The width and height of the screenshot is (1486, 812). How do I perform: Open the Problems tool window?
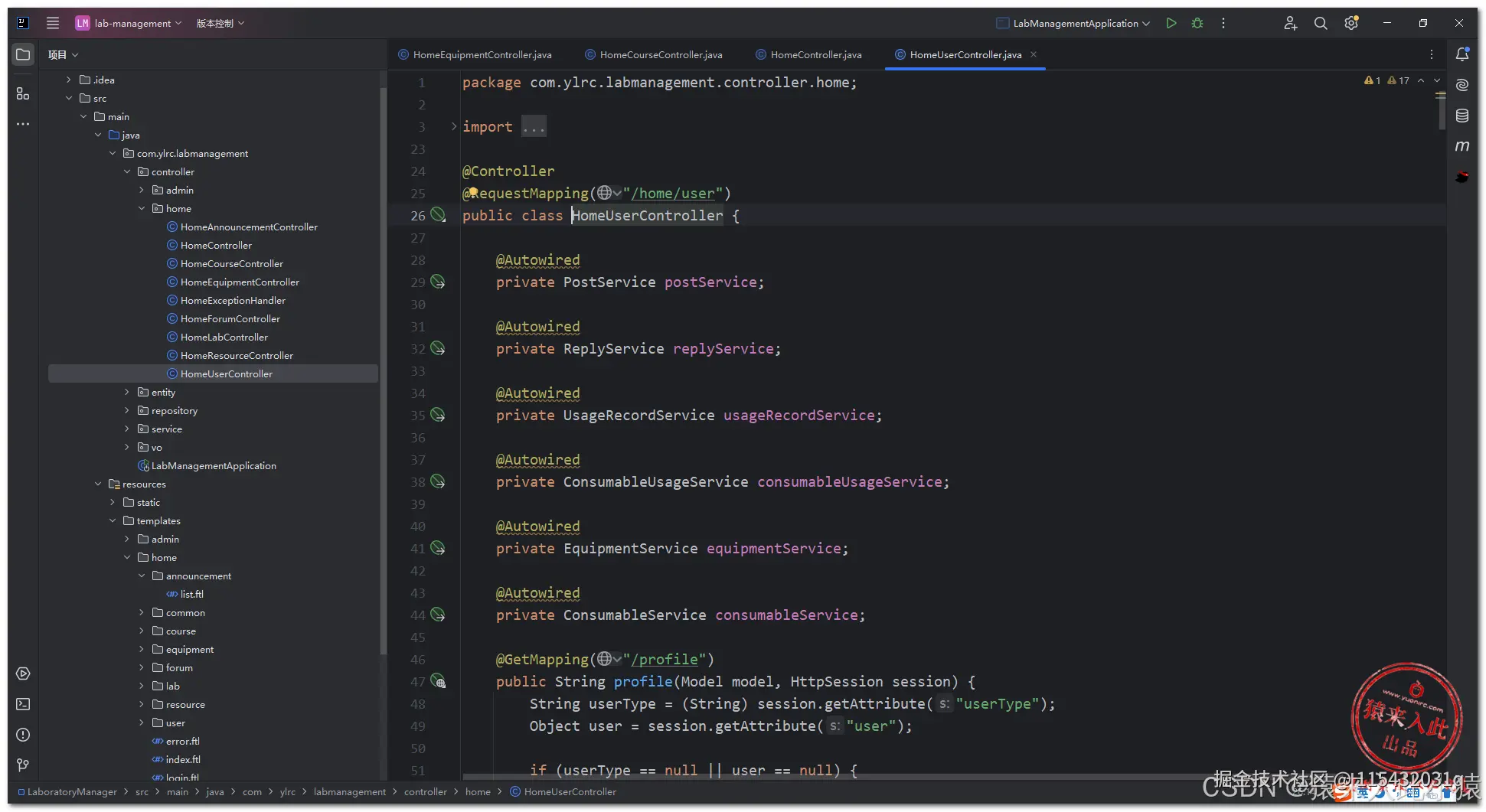pyautogui.click(x=23, y=735)
